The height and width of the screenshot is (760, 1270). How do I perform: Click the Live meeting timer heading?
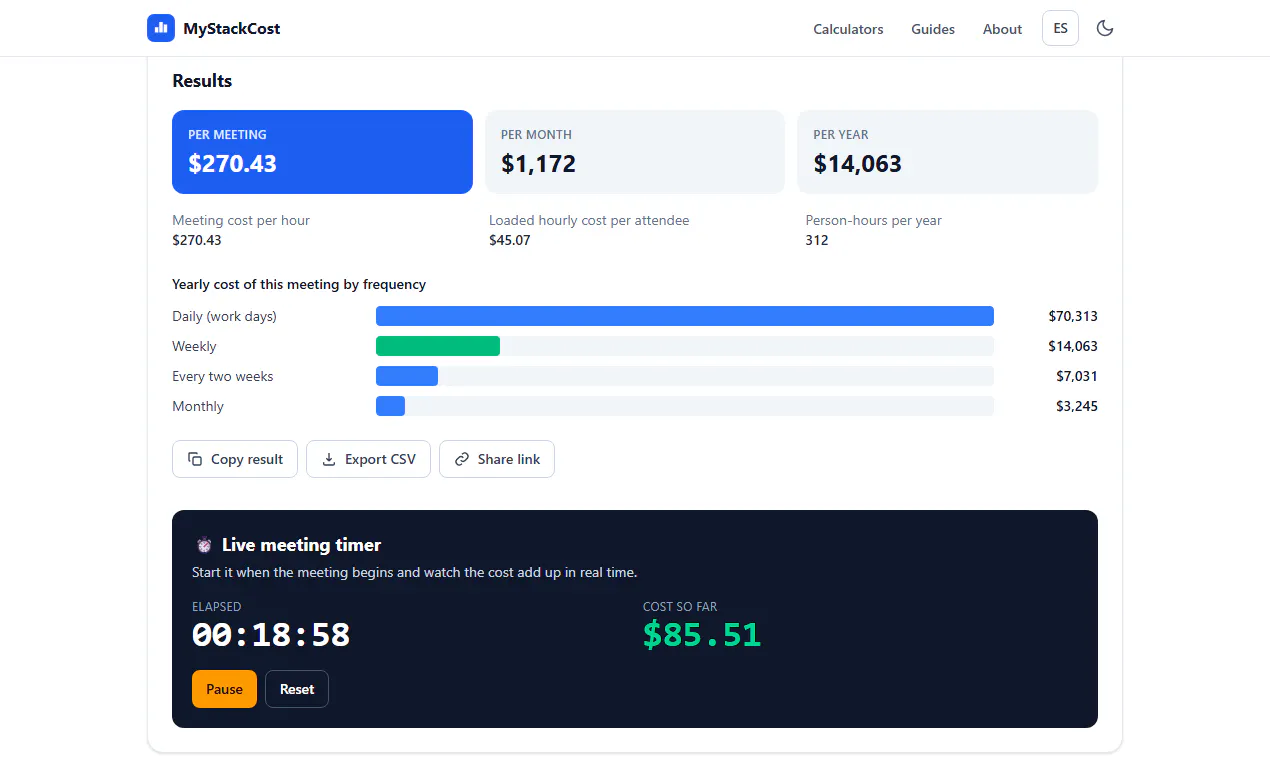pos(301,545)
